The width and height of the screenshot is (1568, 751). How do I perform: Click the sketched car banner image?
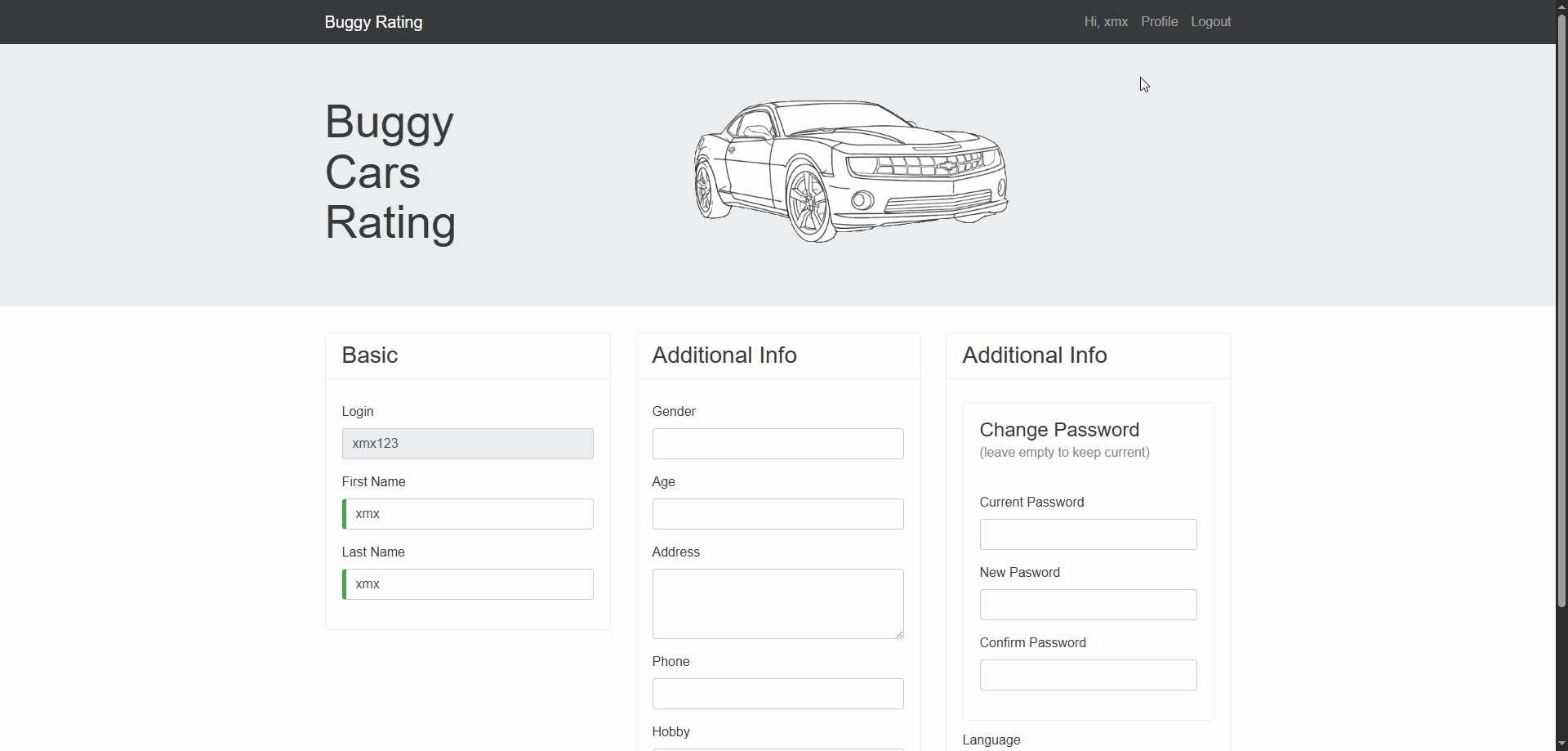850,172
